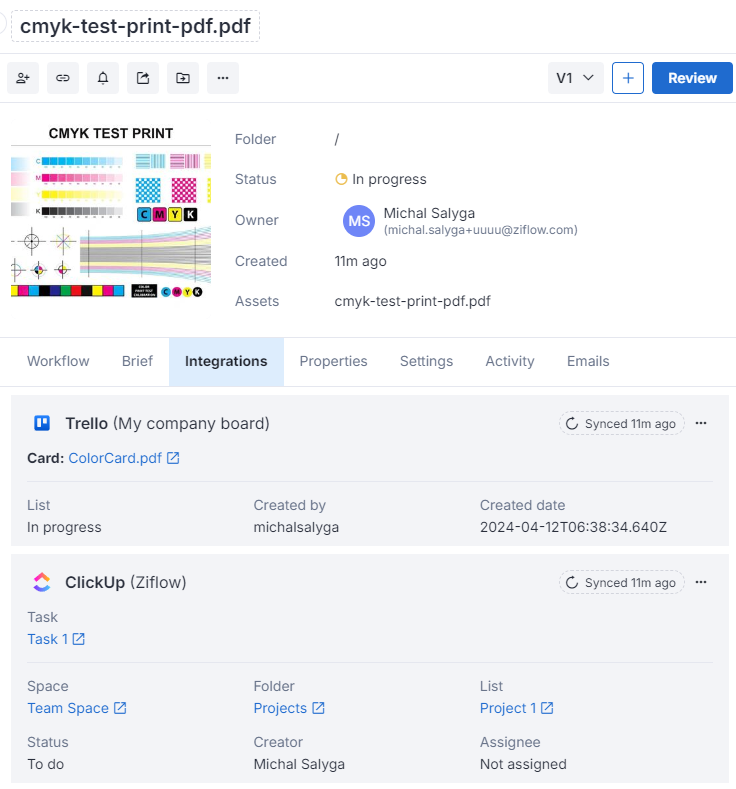Image resolution: width=736 pixels, height=789 pixels.
Task: Click the add reviewer person icon
Action: point(23,78)
